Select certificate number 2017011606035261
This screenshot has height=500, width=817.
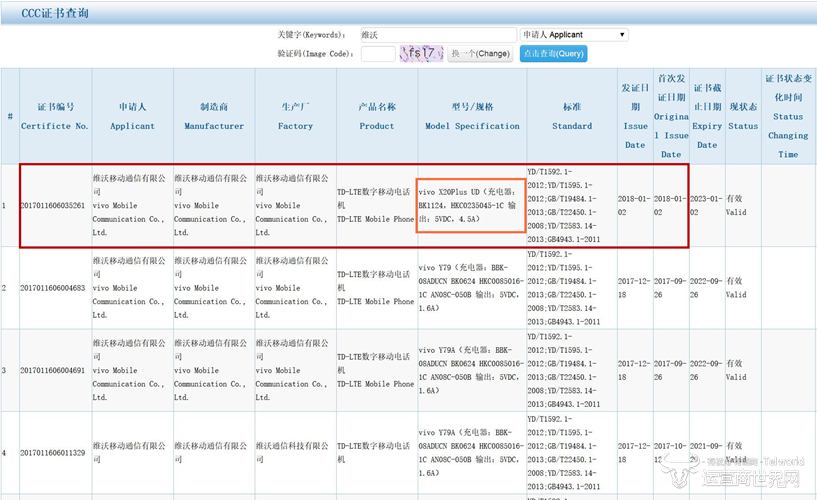coord(55,206)
